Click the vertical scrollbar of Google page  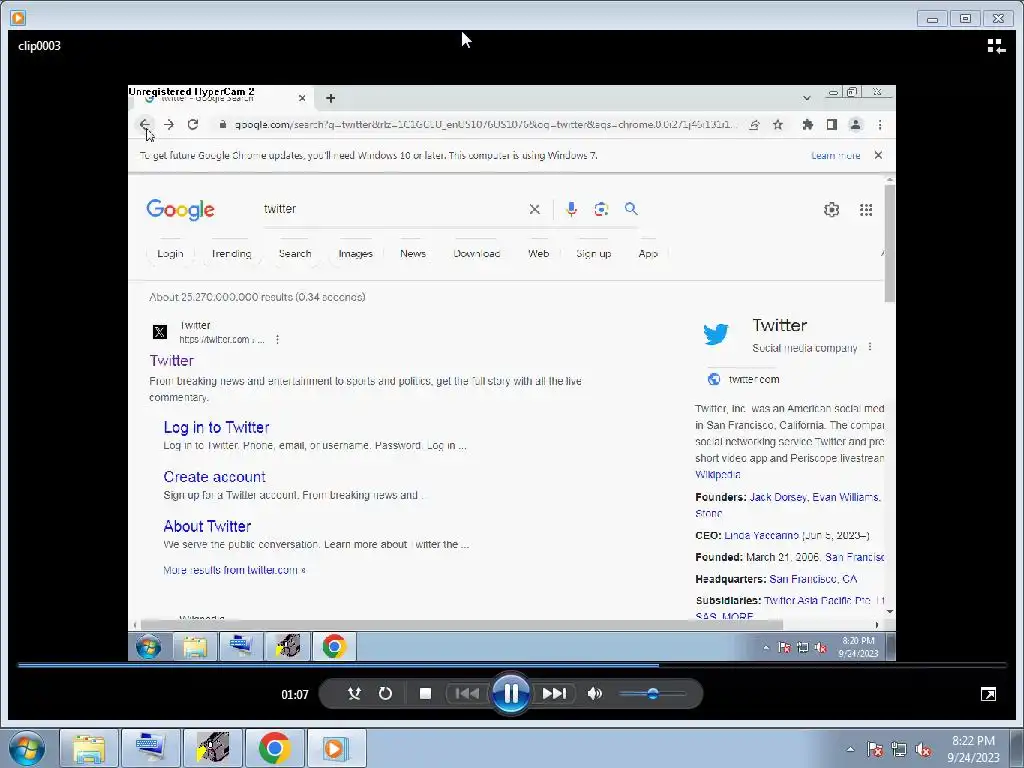tap(889, 245)
